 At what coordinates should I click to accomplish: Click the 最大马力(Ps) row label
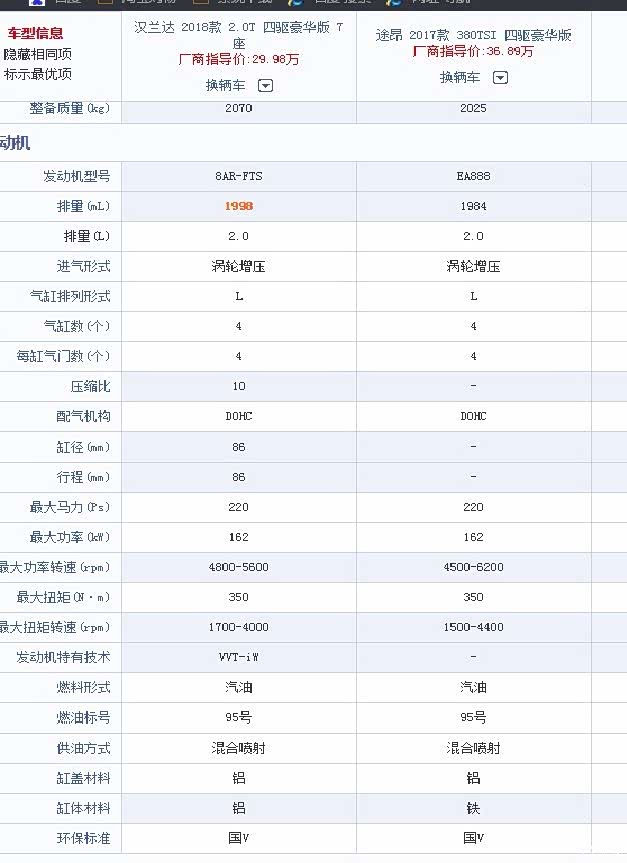point(70,507)
